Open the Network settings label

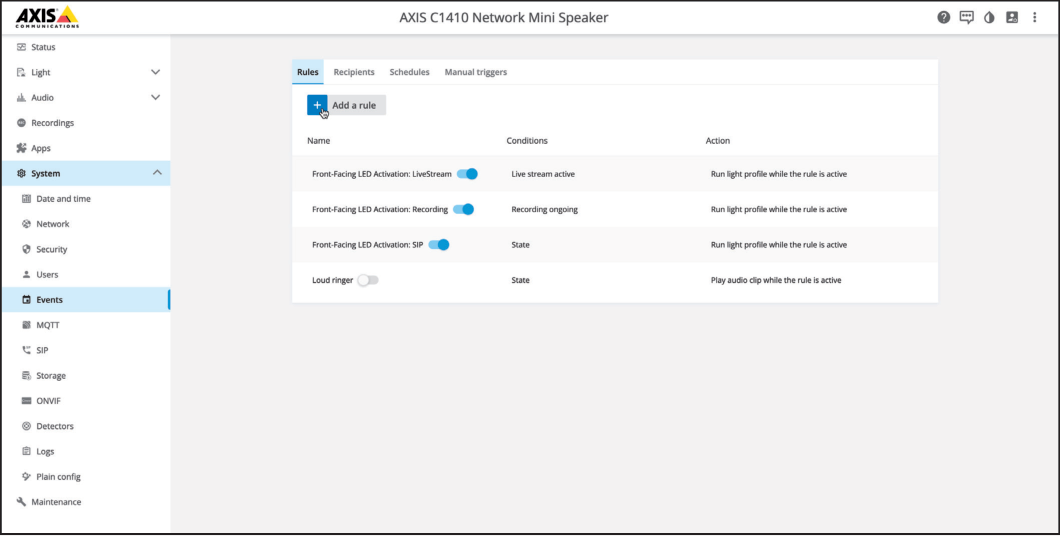pyautogui.click(x=53, y=224)
